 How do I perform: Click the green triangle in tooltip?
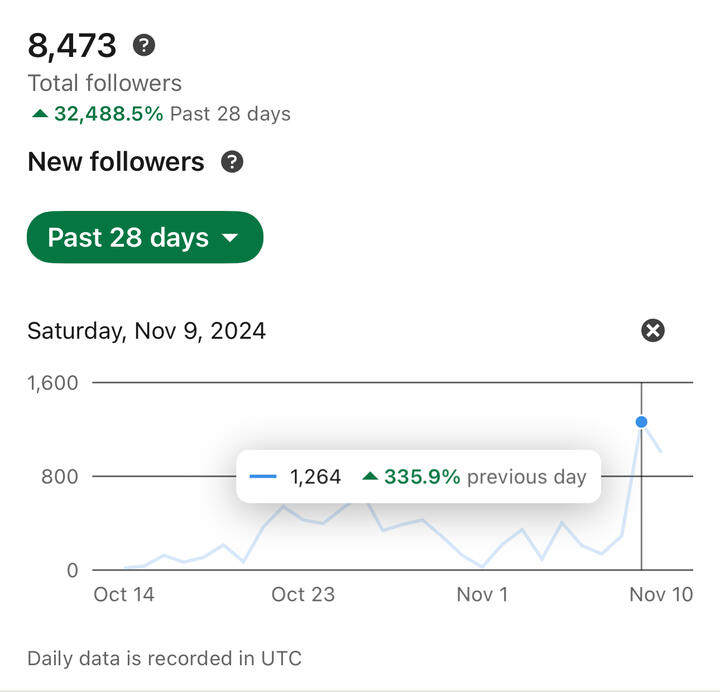point(370,477)
